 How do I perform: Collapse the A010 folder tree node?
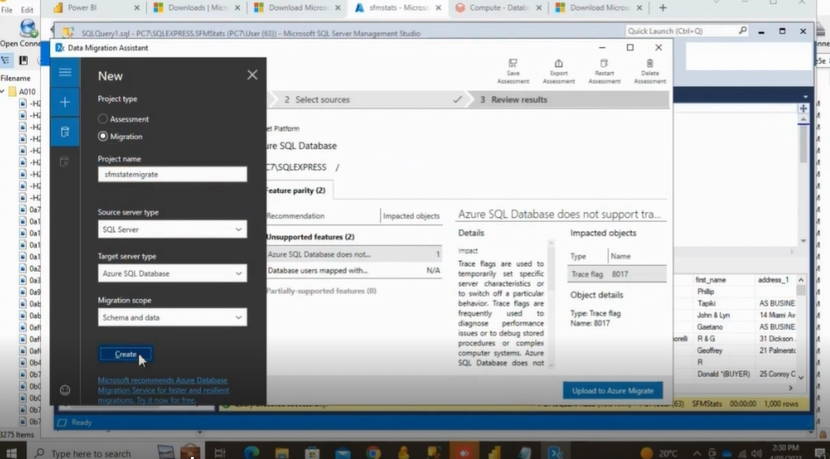pos(3,92)
